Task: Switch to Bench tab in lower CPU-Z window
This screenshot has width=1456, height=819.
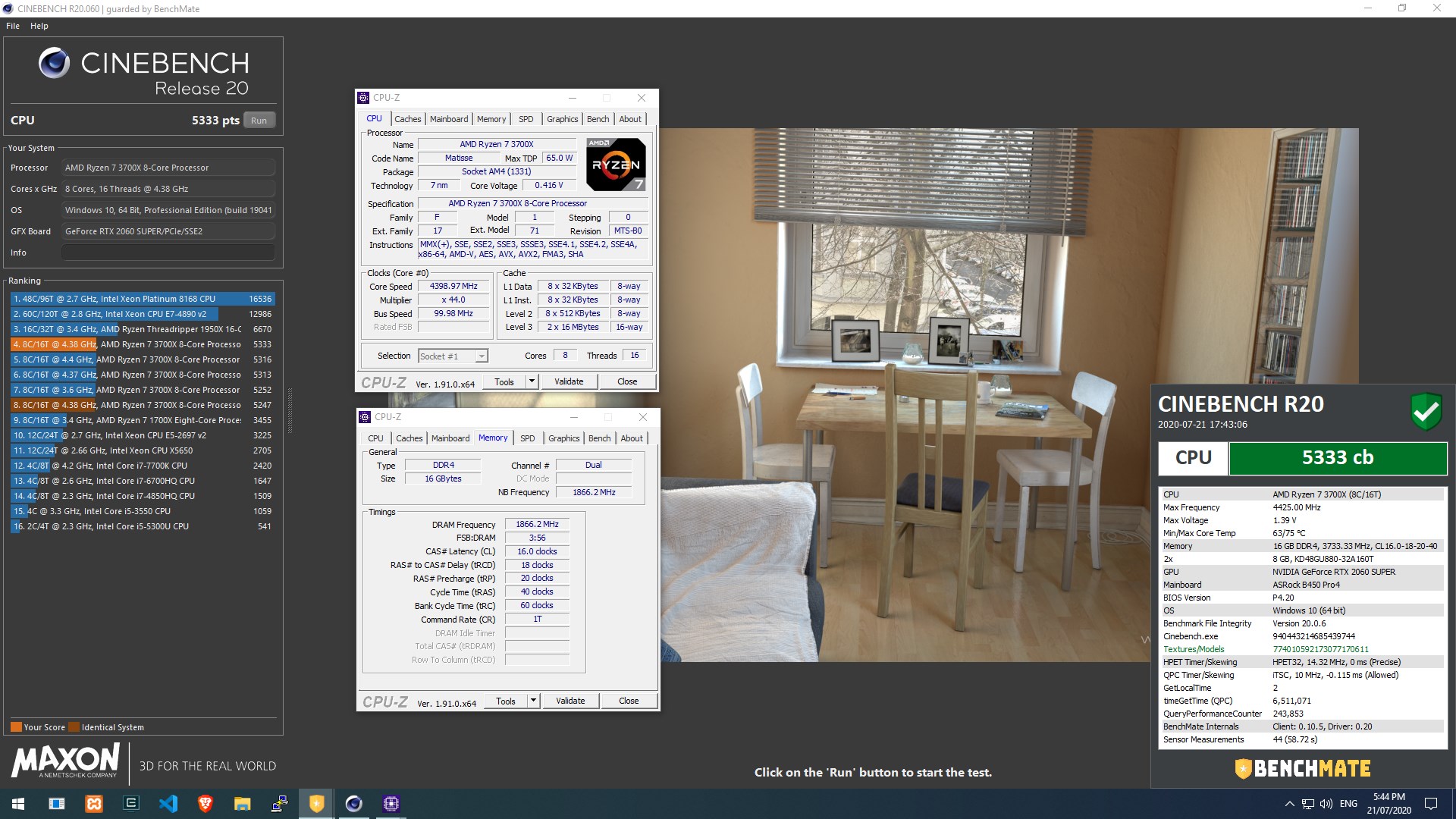Action: click(x=599, y=438)
